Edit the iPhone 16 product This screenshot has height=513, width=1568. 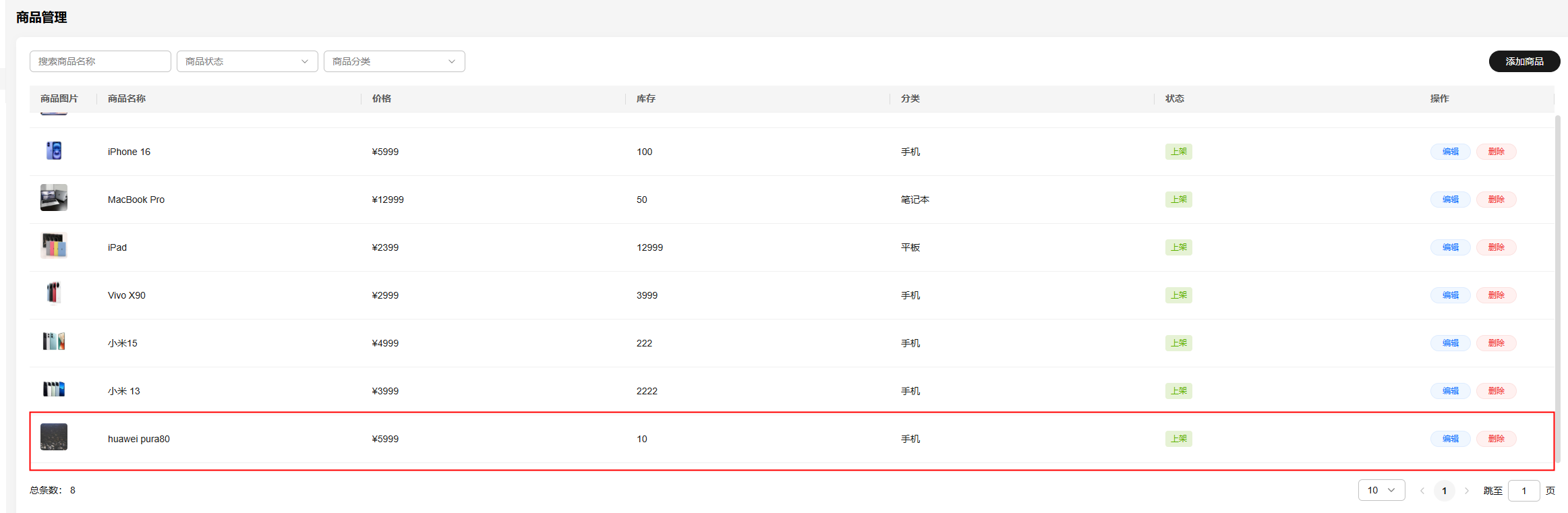click(x=1450, y=152)
